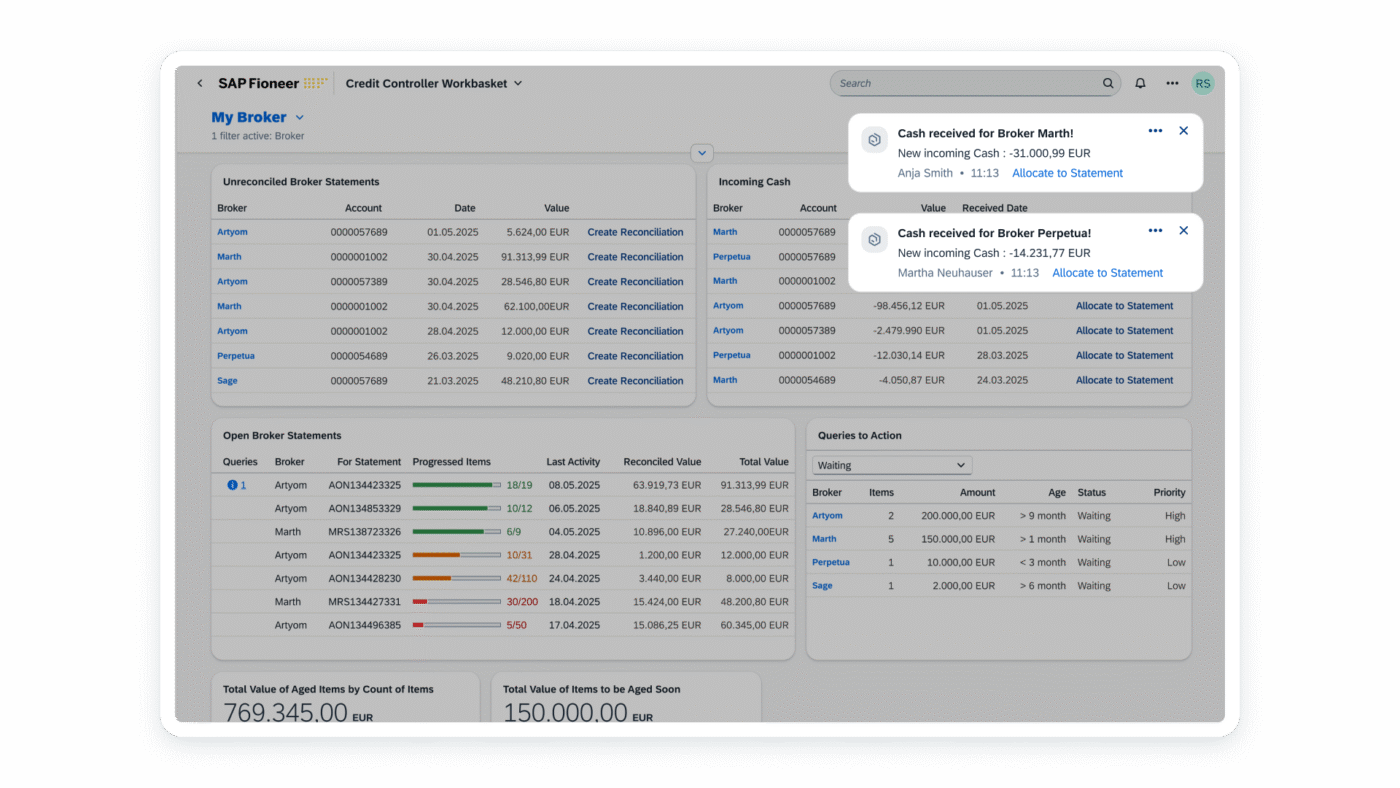1400x788 pixels.
Task: Click the back navigation arrow
Action: pyautogui.click(x=199, y=83)
